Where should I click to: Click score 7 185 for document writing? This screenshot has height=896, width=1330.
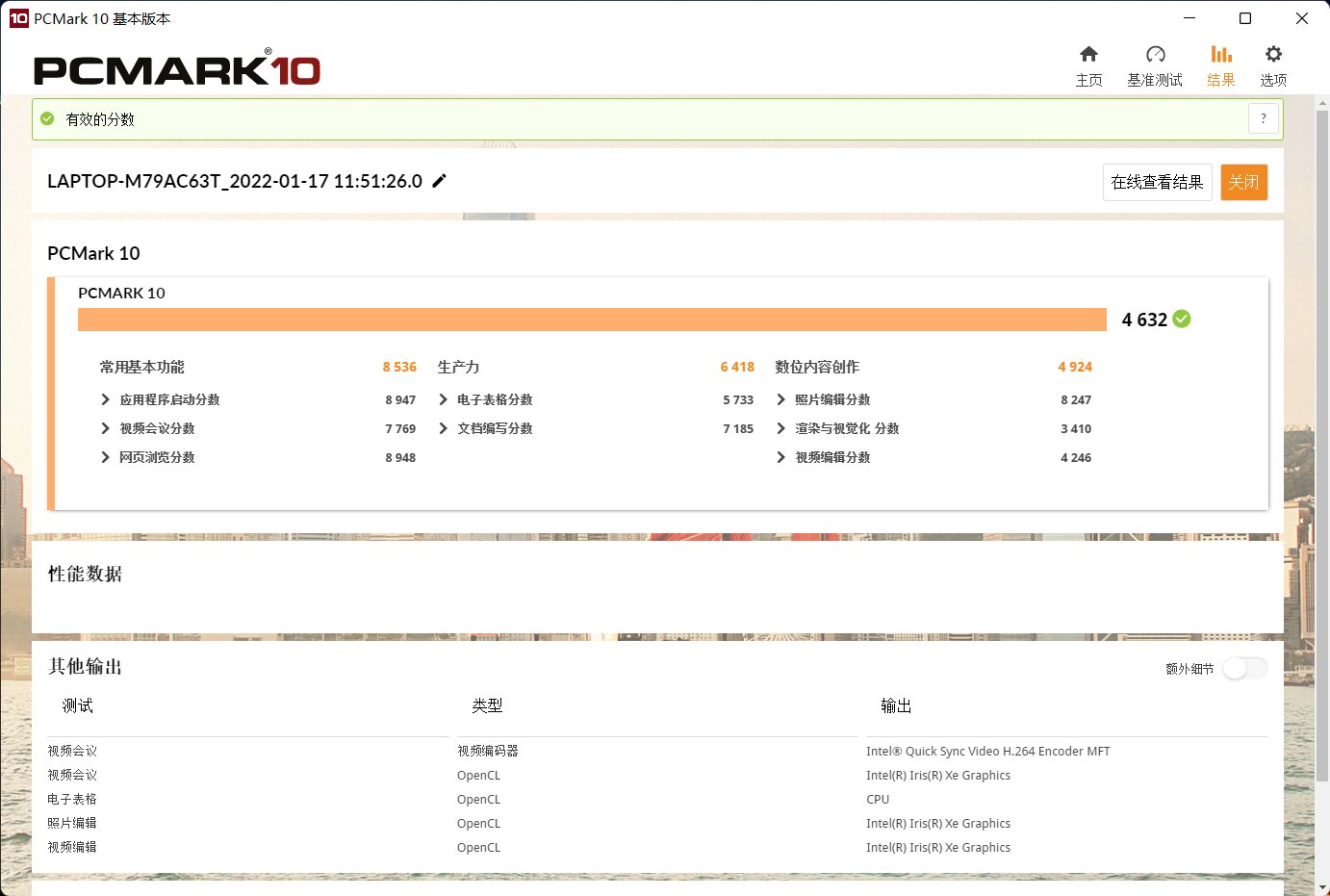[738, 428]
